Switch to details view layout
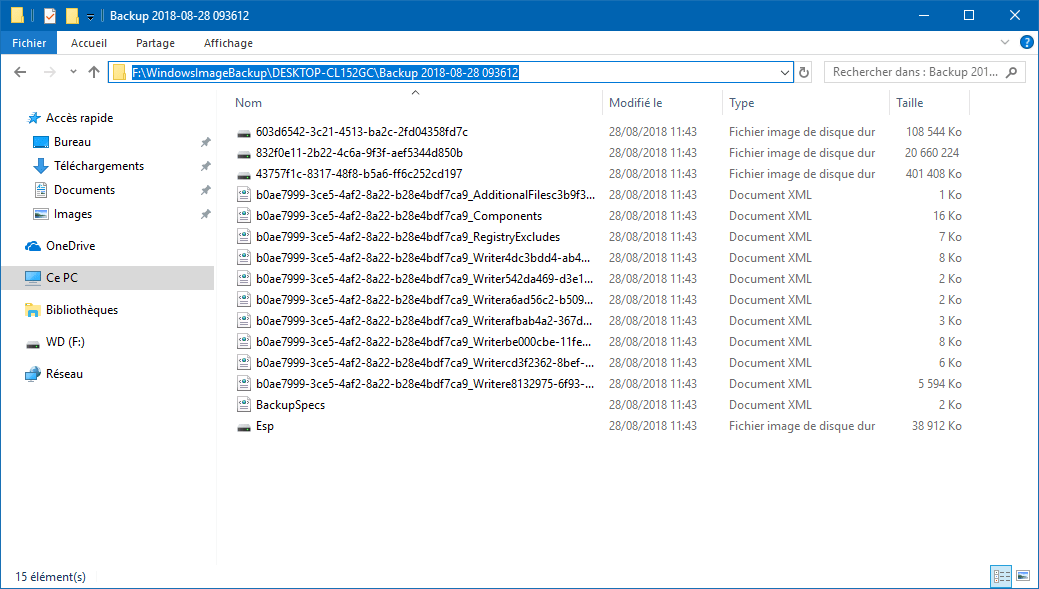 1001,576
